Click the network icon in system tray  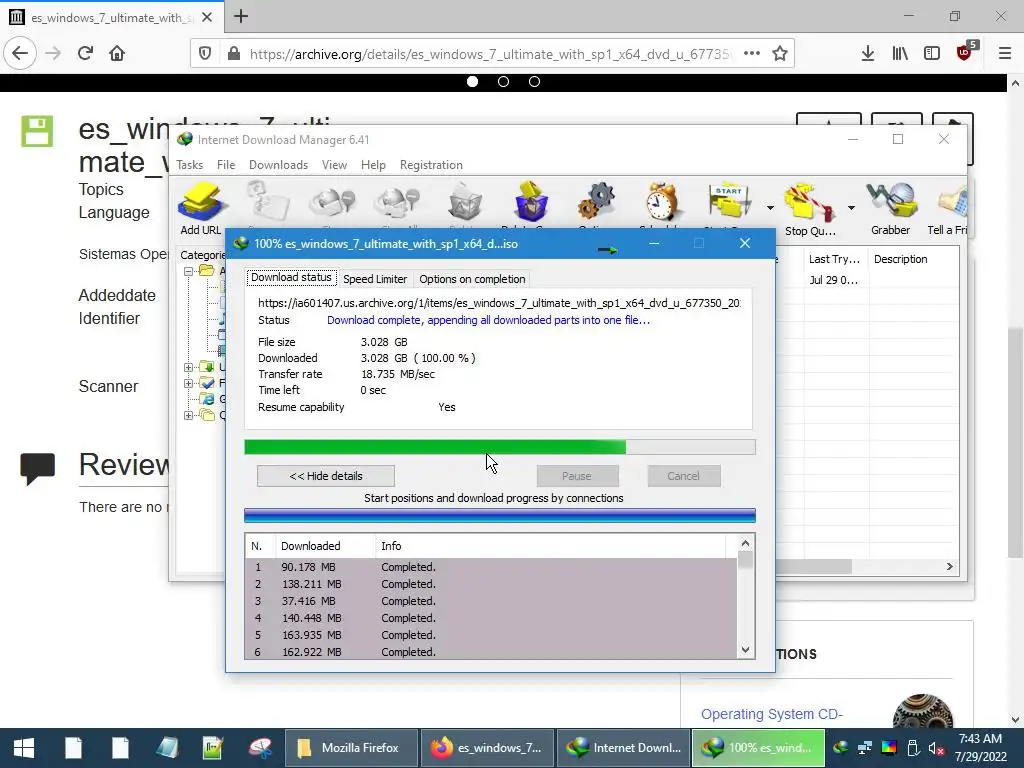pyautogui.click(x=865, y=748)
